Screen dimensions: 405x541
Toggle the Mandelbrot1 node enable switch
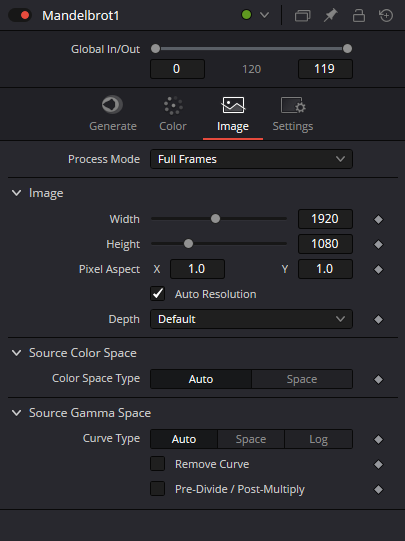click(x=20, y=15)
